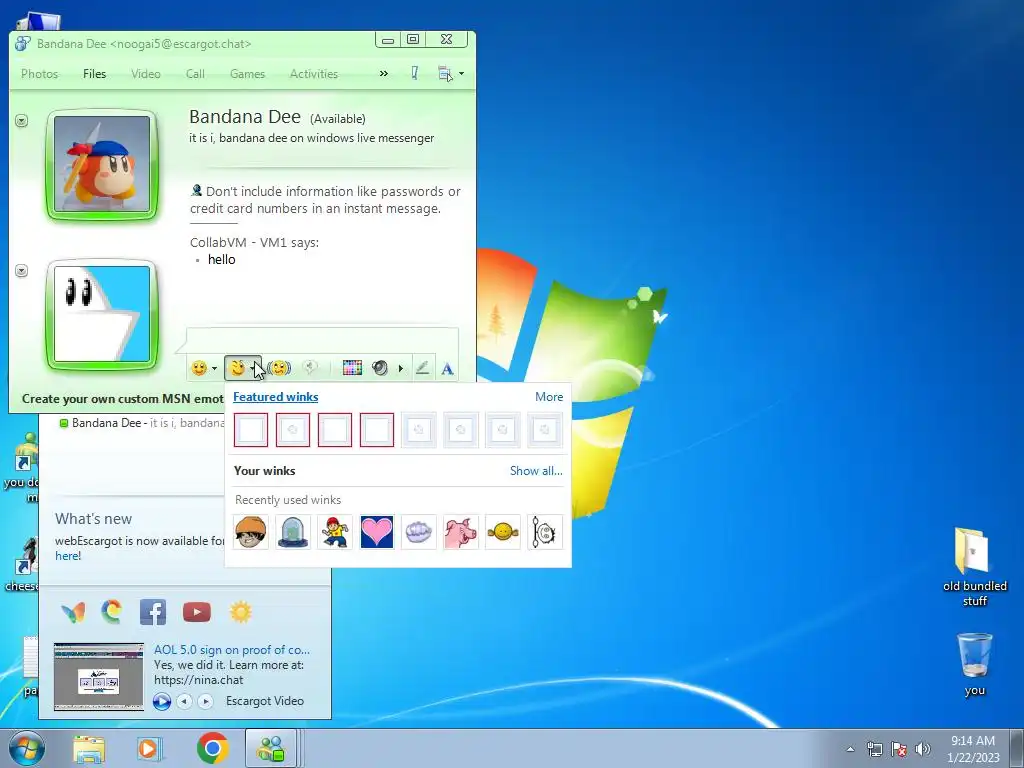Click the Messenger taskbar button
This screenshot has width=1024, height=768.
(x=271, y=748)
